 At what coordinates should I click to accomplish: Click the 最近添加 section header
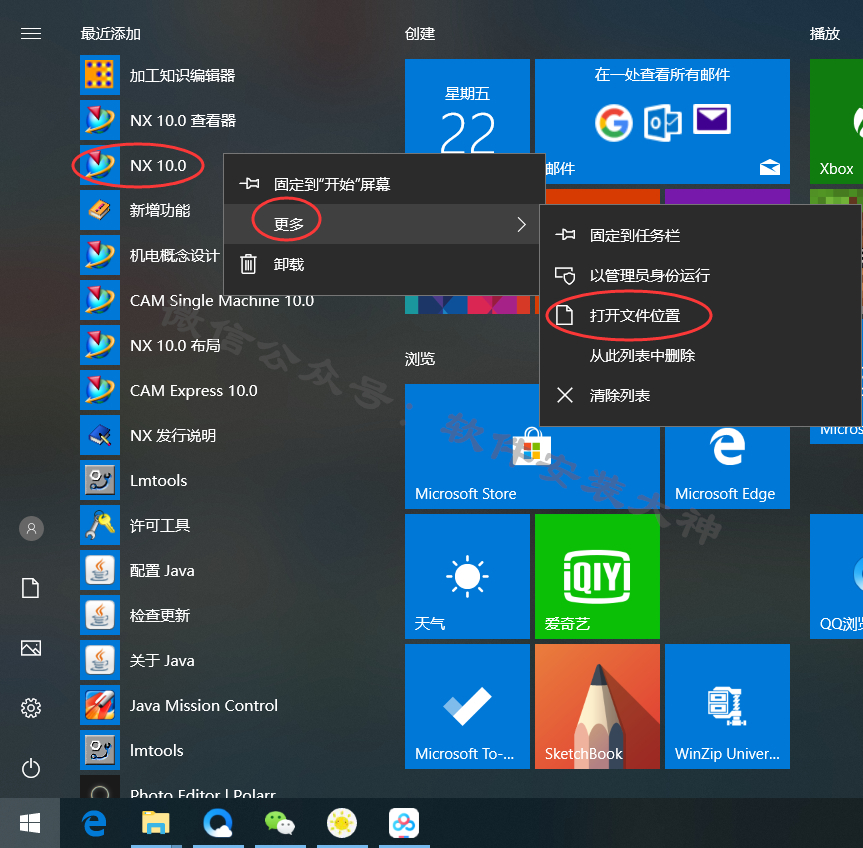pyautogui.click(x=111, y=34)
